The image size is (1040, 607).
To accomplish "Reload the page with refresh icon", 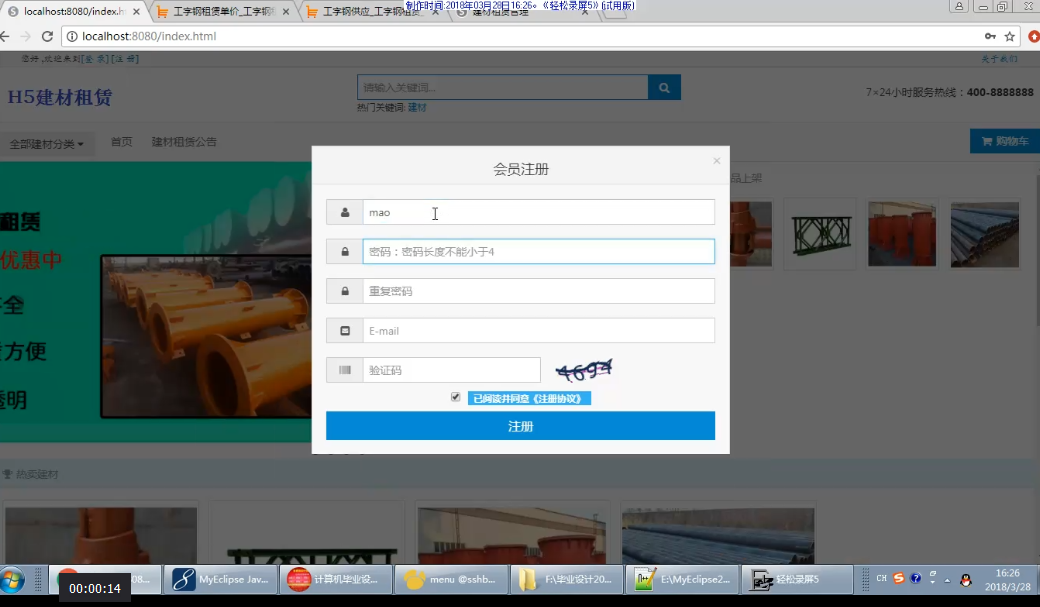I will tap(47, 36).
